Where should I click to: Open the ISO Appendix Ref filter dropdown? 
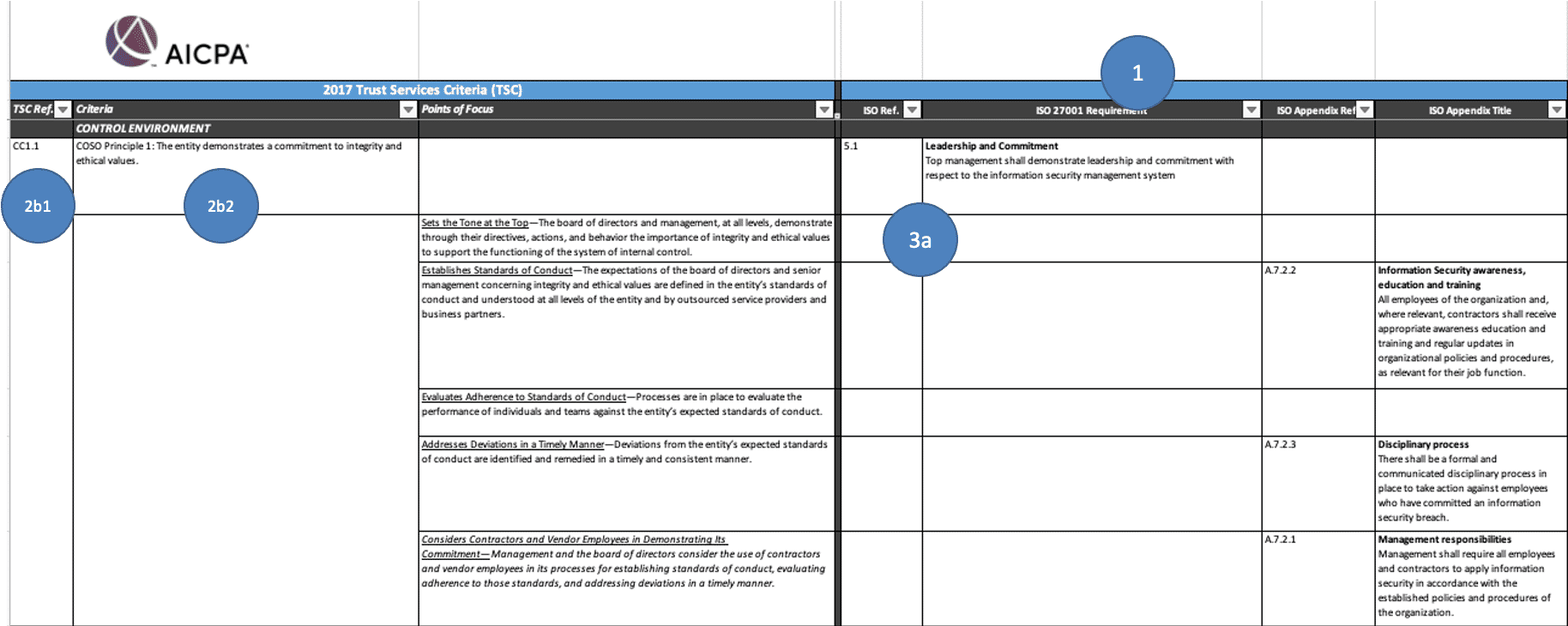pos(1365,110)
